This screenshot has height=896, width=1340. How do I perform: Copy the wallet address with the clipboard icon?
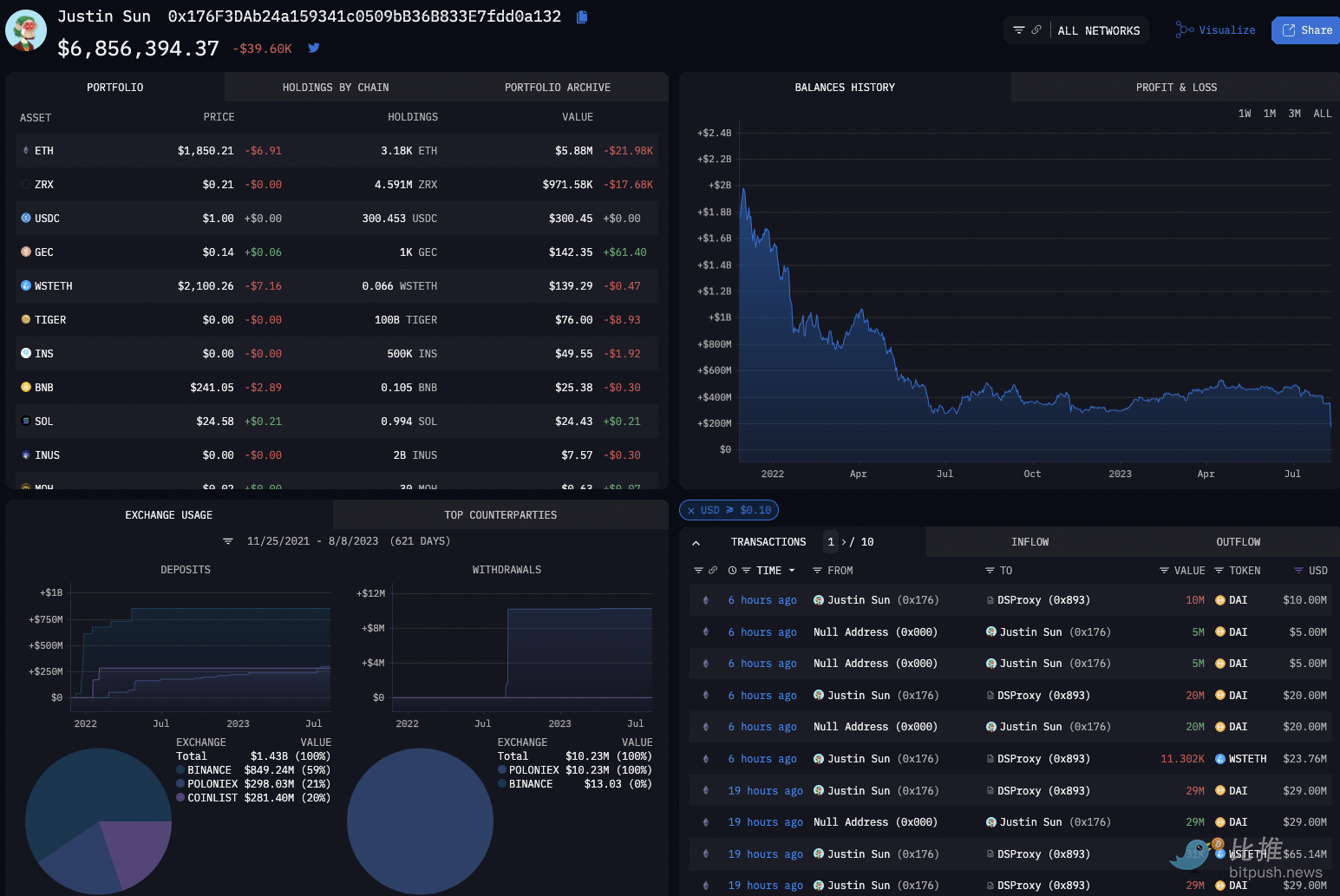(582, 16)
